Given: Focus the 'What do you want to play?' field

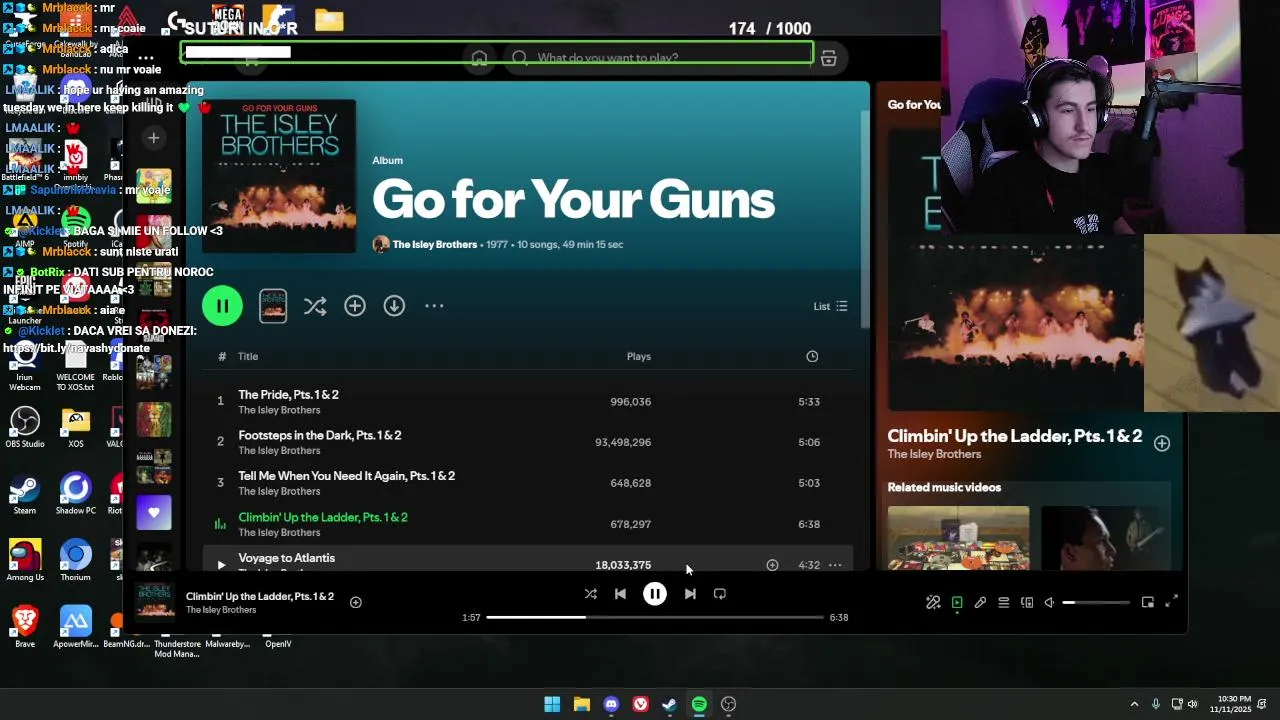Looking at the screenshot, I should click(660, 58).
